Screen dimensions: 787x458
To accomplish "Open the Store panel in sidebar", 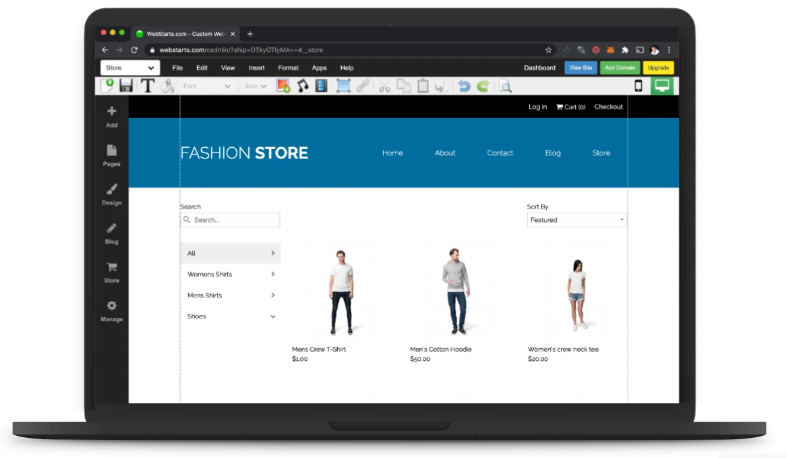I will [111, 272].
